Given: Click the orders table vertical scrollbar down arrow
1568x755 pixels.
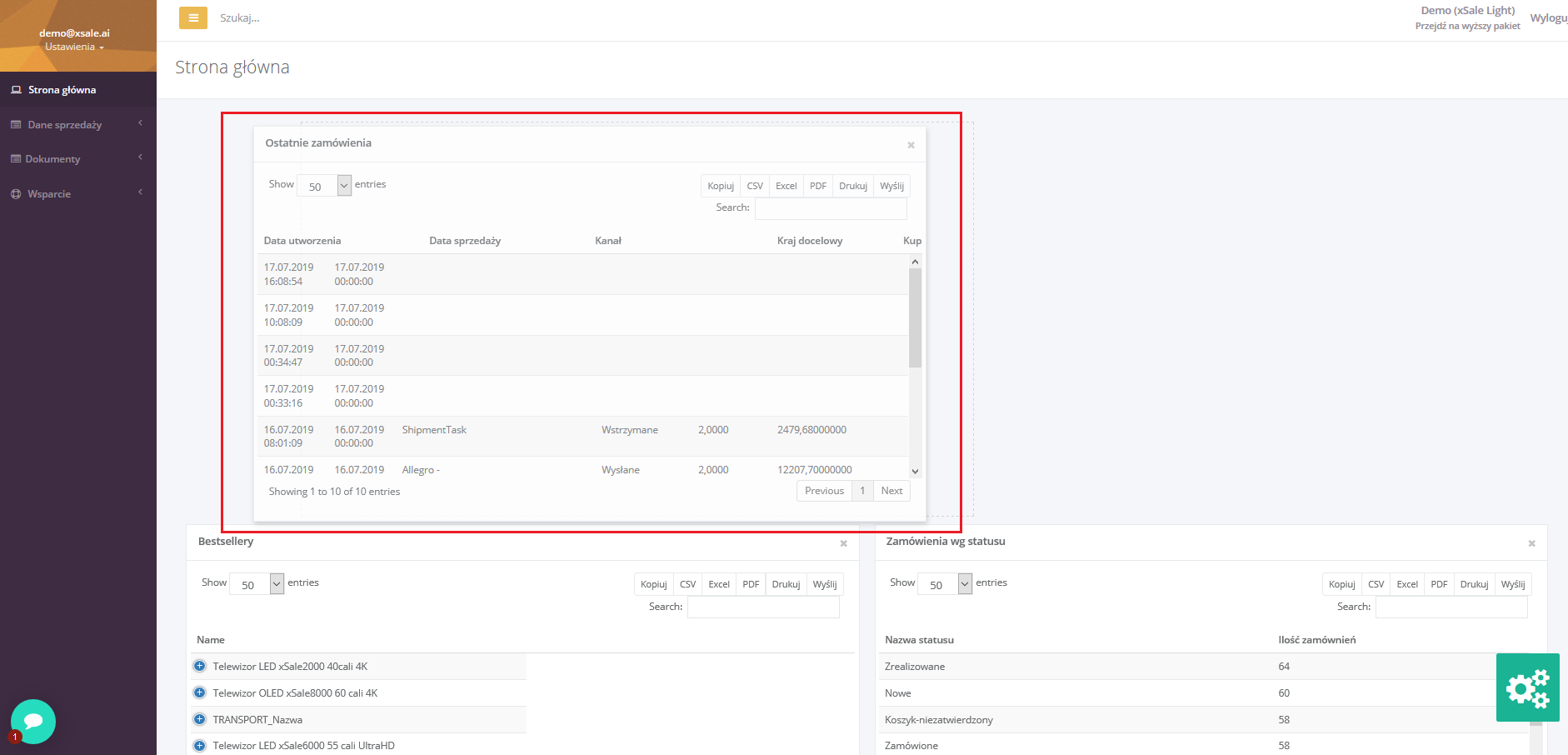Looking at the screenshot, I should click(x=915, y=472).
